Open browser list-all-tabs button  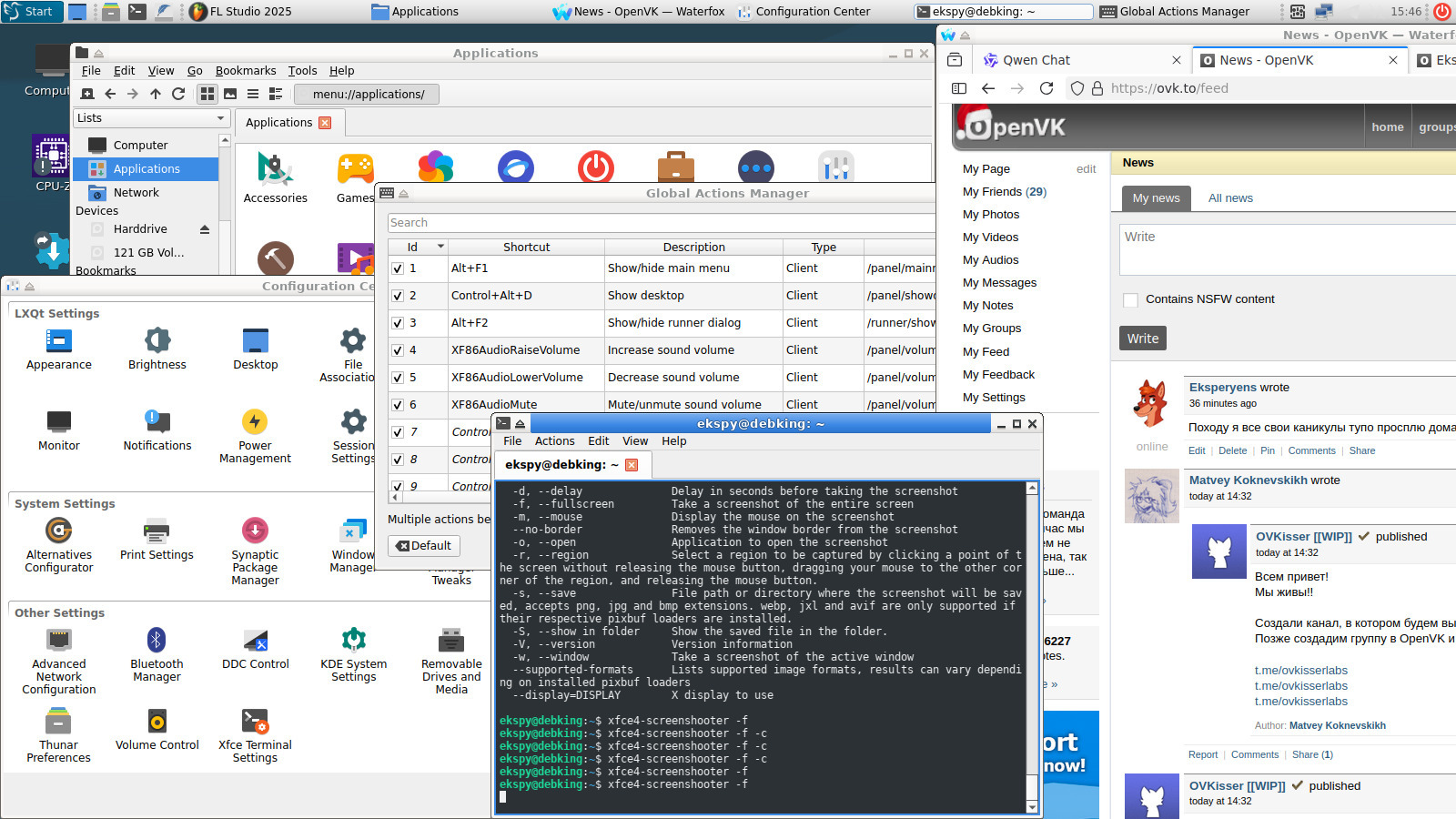pos(955,60)
